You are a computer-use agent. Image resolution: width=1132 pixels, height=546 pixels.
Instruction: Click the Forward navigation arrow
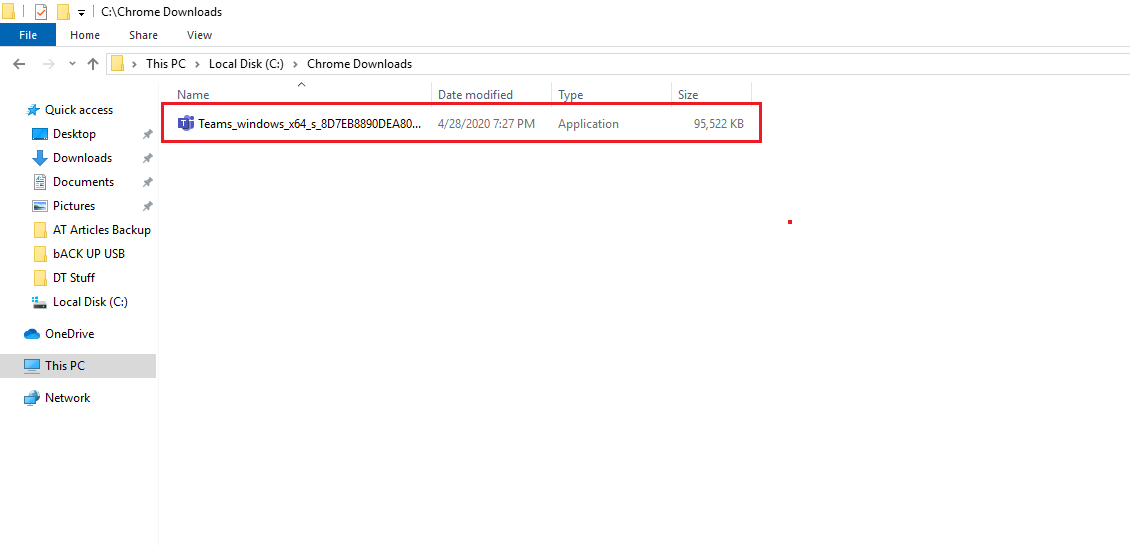[x=49, y=64]
